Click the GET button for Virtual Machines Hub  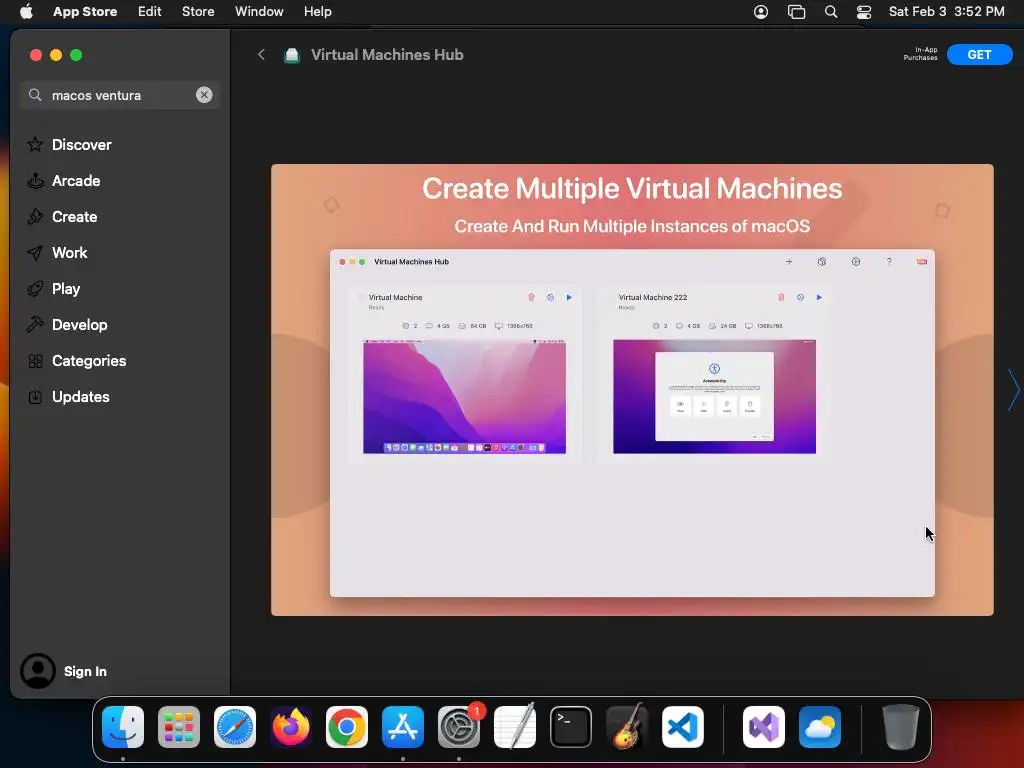click(979, 55)
